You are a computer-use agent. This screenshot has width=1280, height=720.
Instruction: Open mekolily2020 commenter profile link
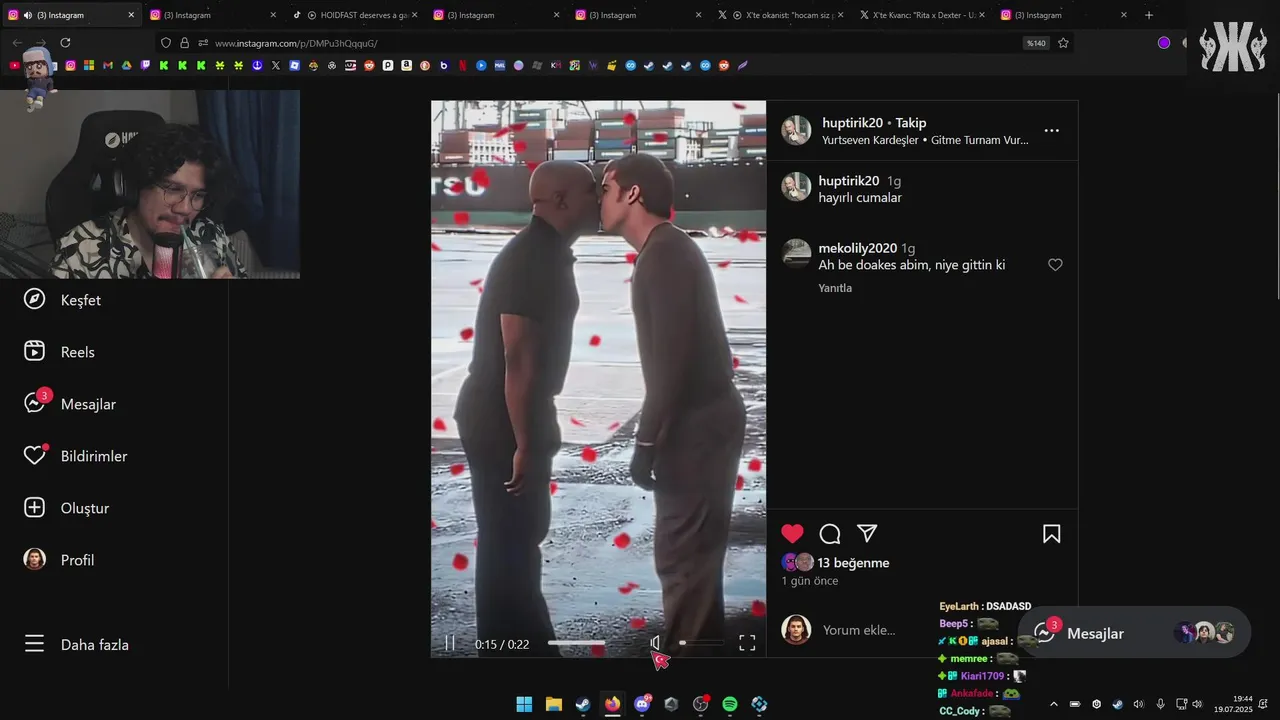(858, 248)
